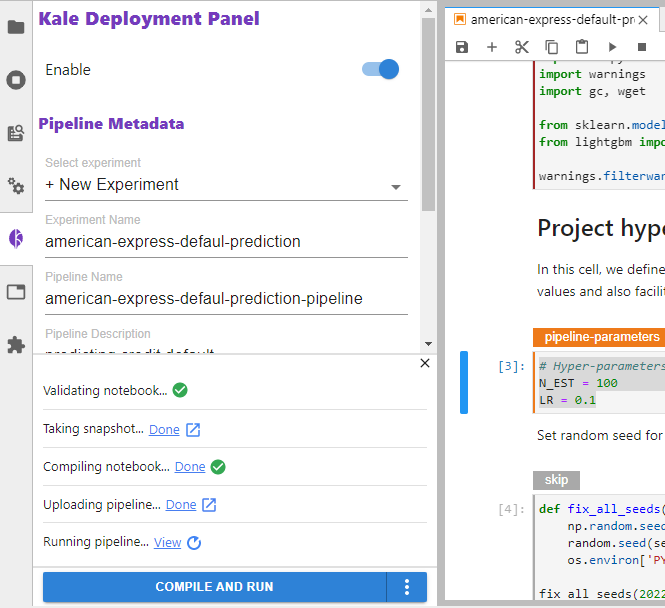The width and height of the screenshot is (665, 608).
Task: Edit the Experiment Name input field
Action: [226, 241]
